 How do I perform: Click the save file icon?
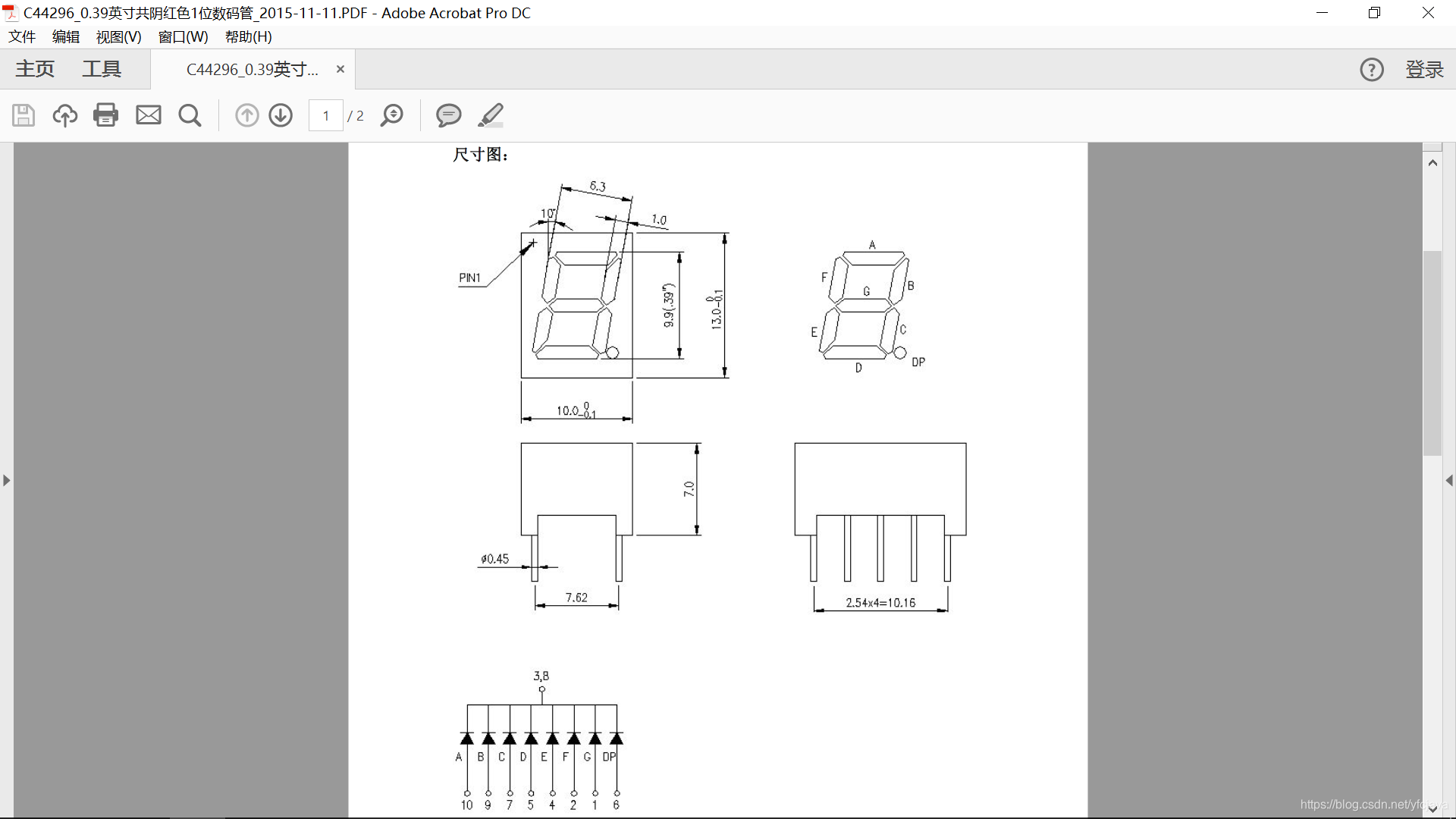pyautogui.click(x=24, y=115)
